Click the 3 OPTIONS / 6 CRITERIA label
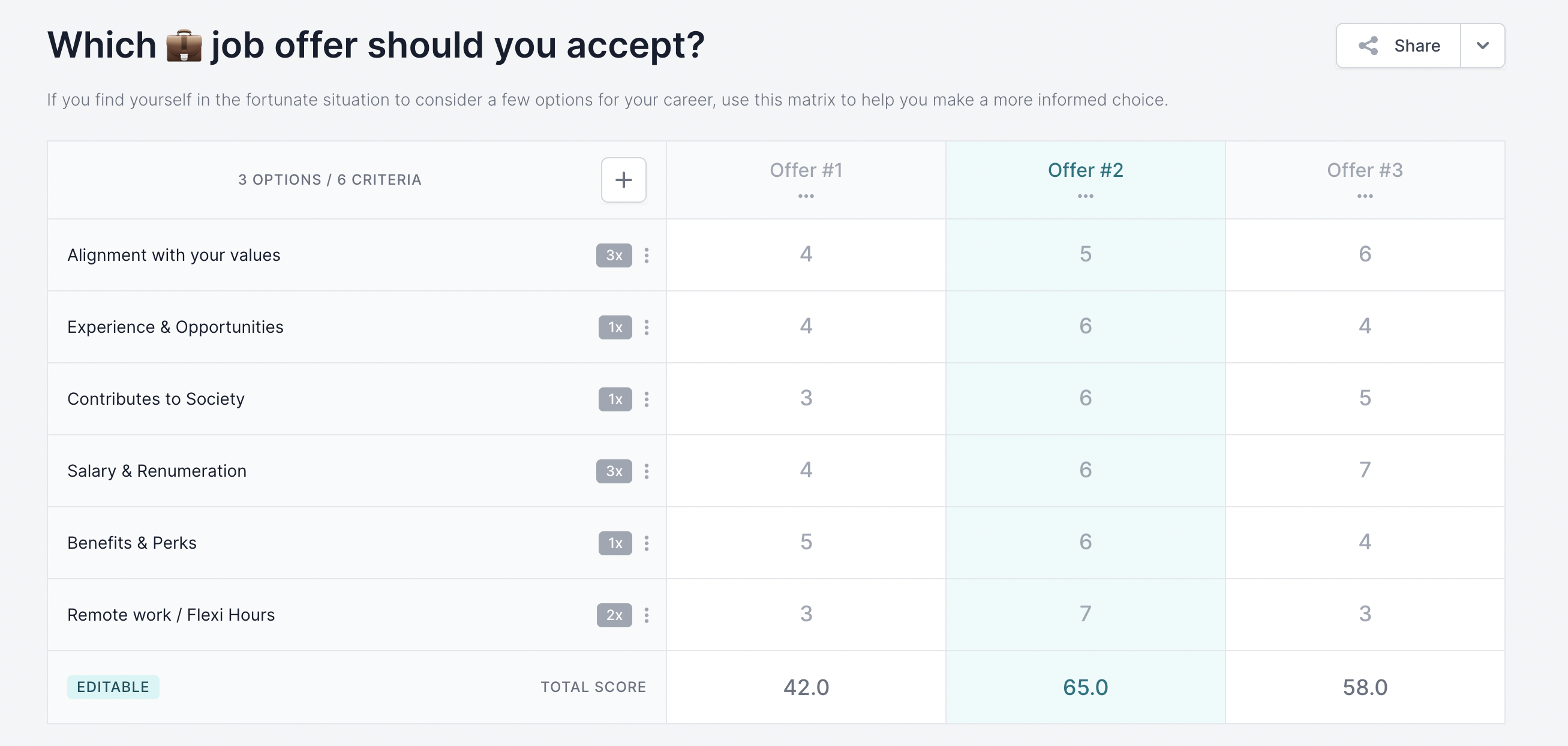 coord(329,179)
